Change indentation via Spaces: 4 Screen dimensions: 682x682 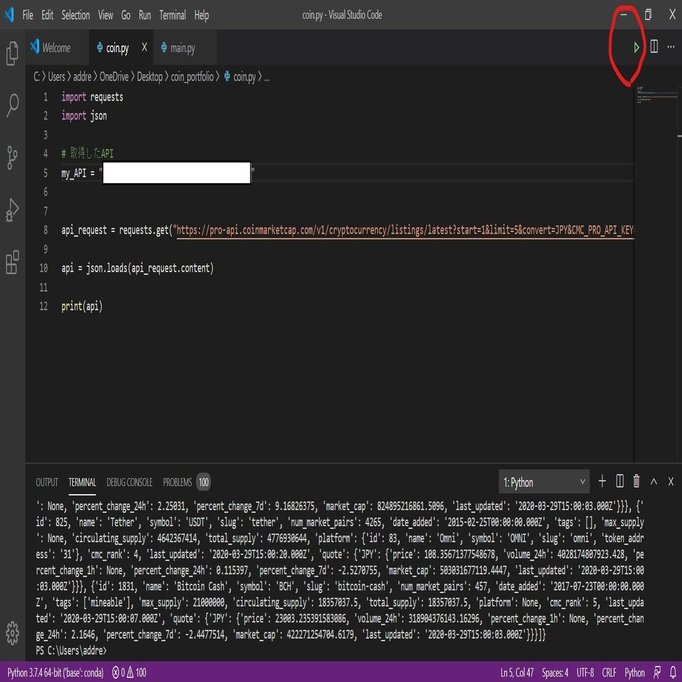pyautogui.click(x=555, y=673)
